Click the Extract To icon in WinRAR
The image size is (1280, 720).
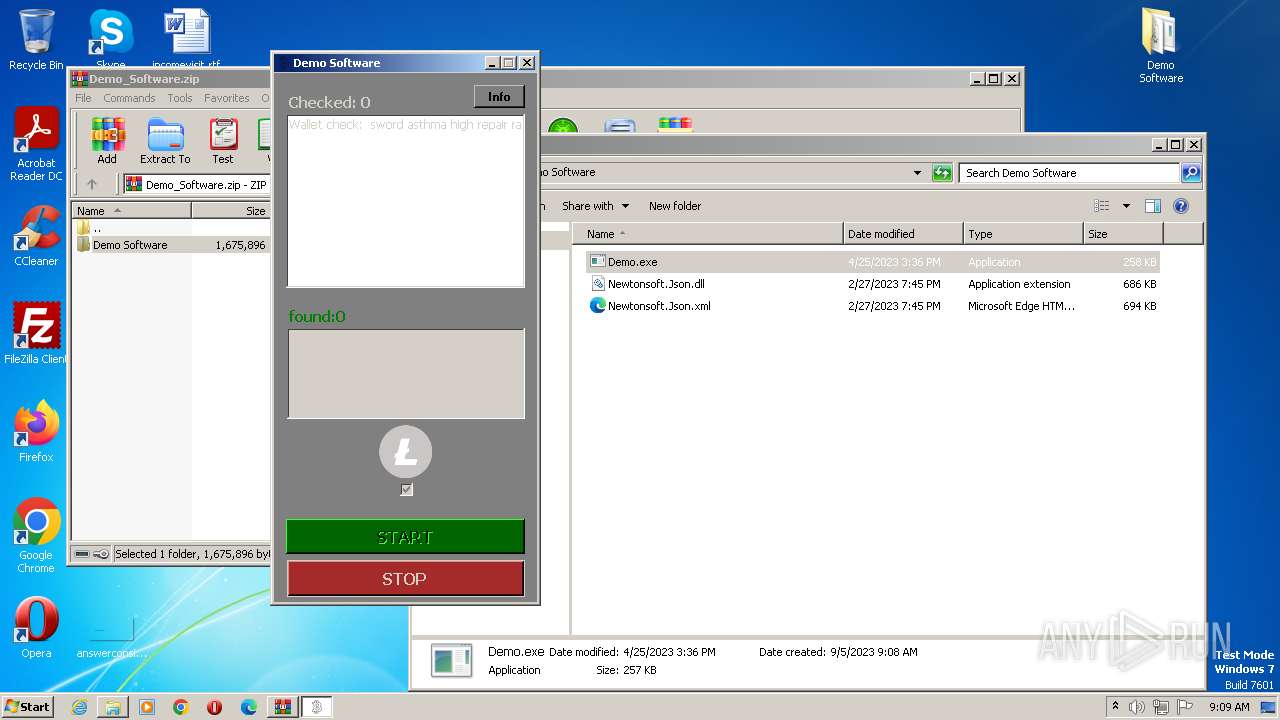tap(165, 140)
